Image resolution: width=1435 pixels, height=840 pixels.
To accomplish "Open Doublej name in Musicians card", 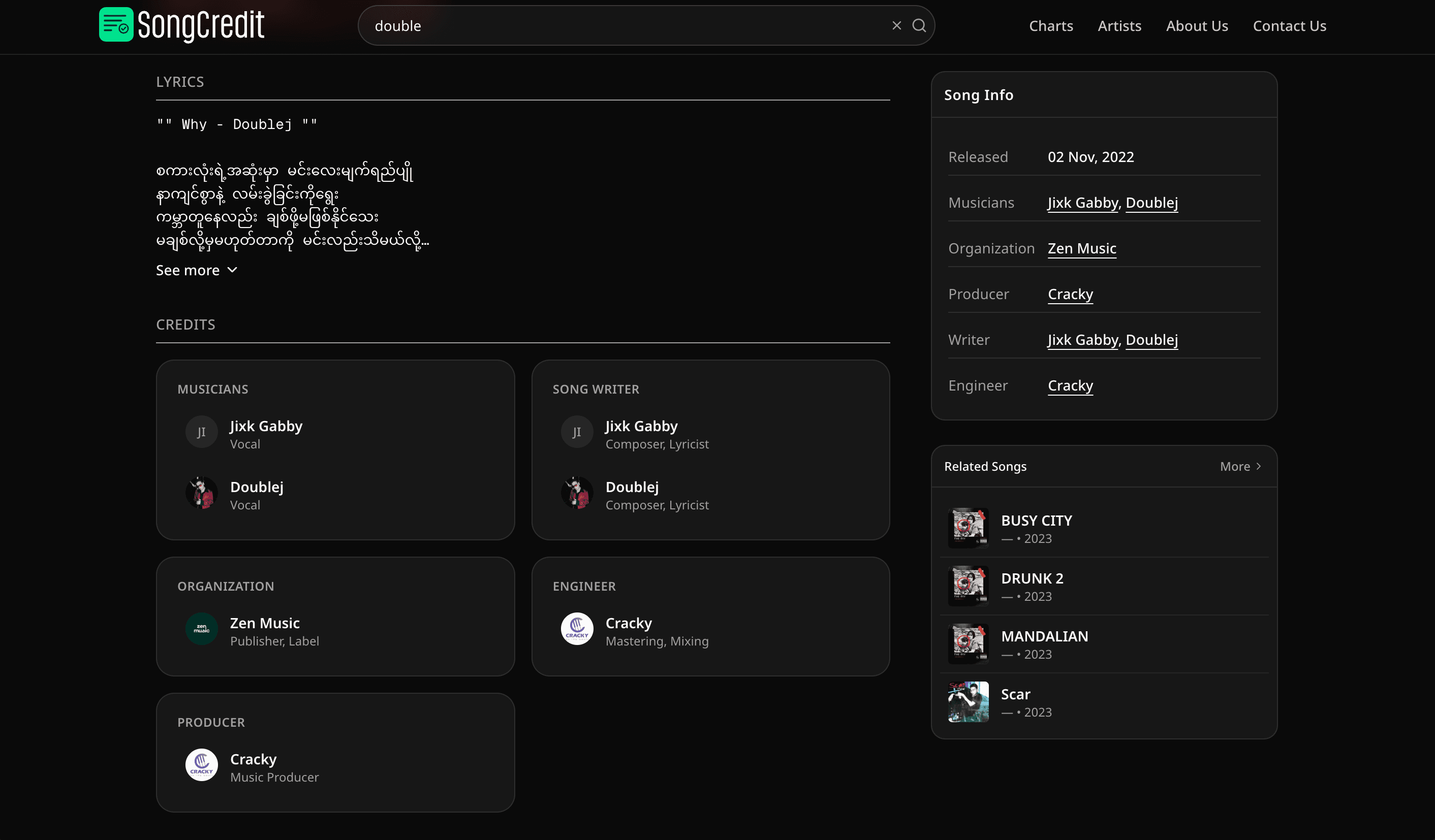I will 257,487.
